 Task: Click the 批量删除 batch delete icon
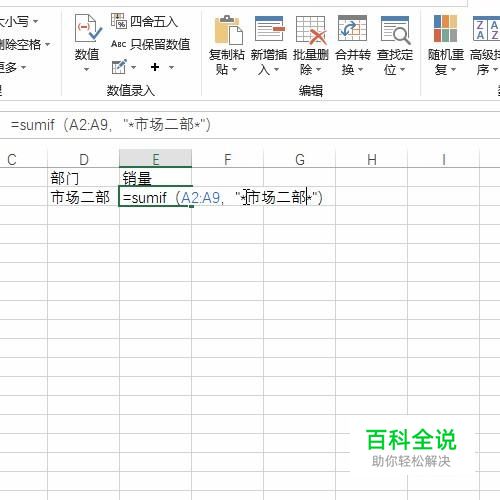tap(311, 30)
